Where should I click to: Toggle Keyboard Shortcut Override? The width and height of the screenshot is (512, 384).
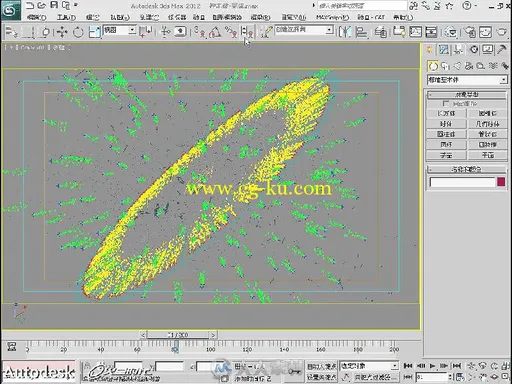[x=180, y=32]
